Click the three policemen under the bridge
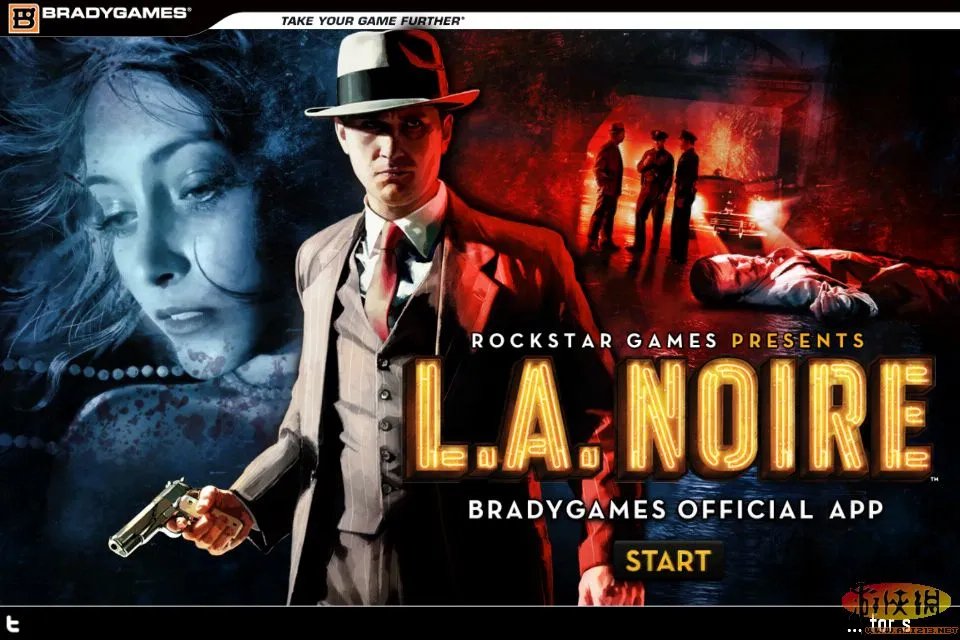 click(x=643, y=191)
